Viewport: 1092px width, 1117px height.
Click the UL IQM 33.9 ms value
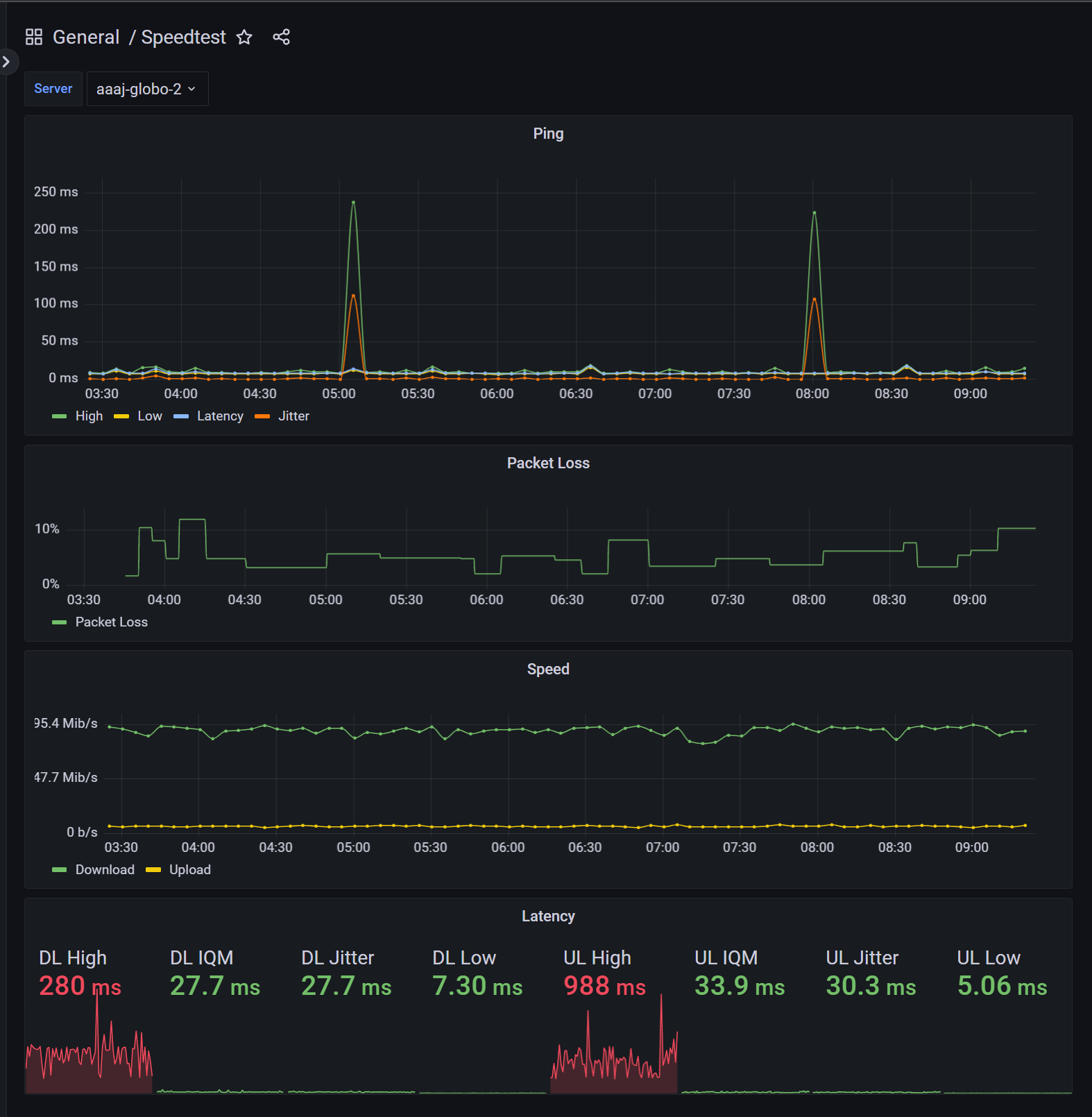click(740, 986)
